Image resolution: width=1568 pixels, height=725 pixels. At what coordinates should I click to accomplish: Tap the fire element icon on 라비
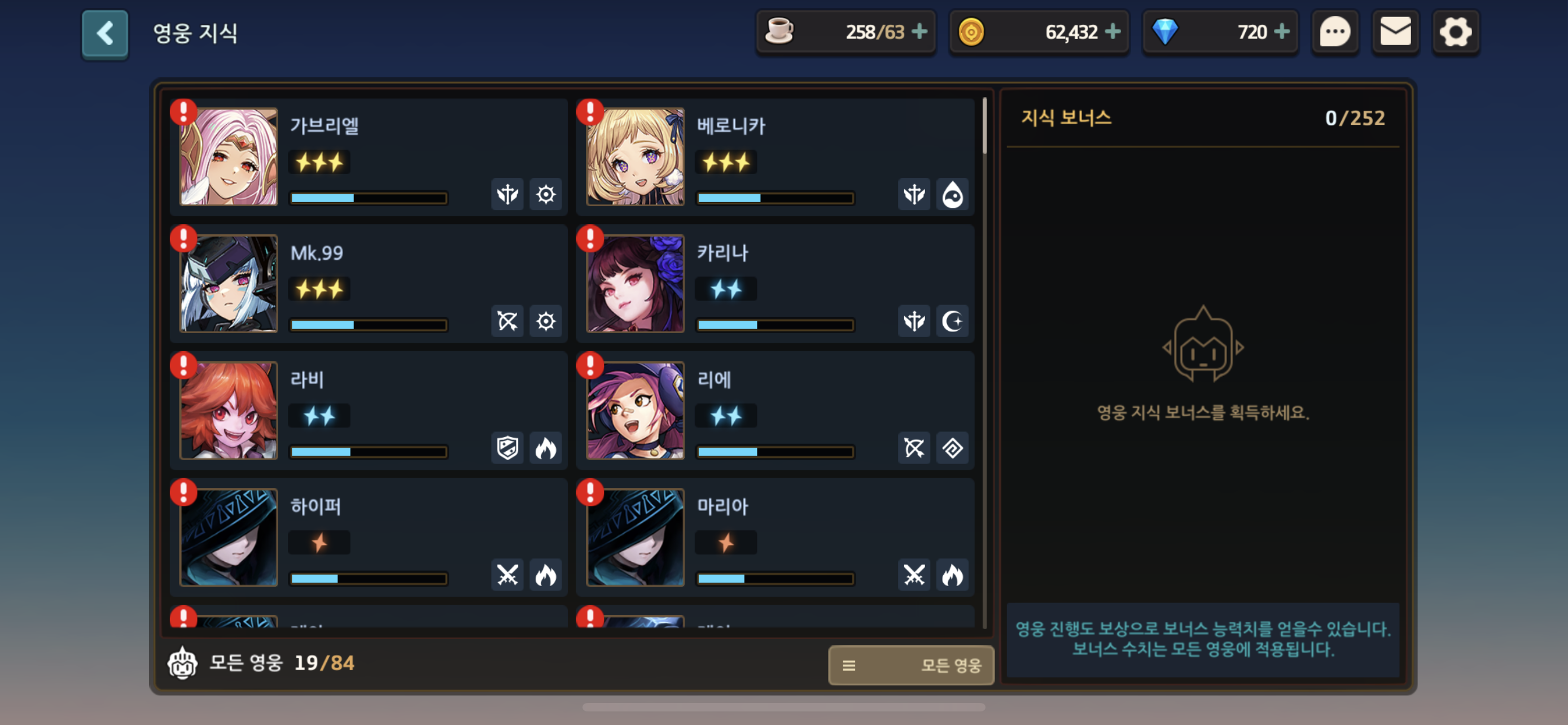pos(545,448)
